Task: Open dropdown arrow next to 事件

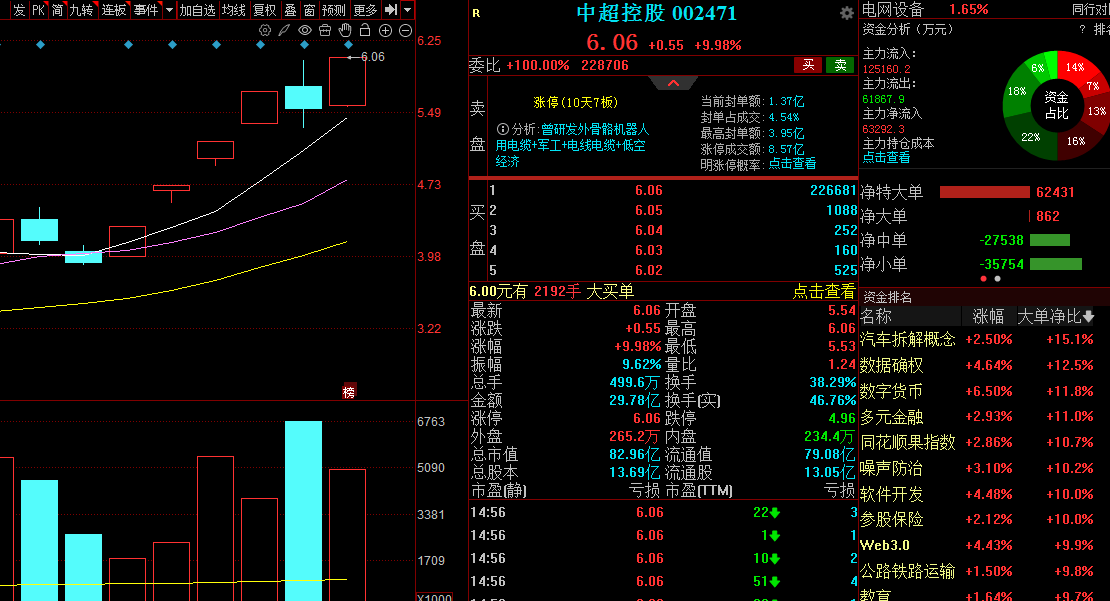Action: click(169, 10)
